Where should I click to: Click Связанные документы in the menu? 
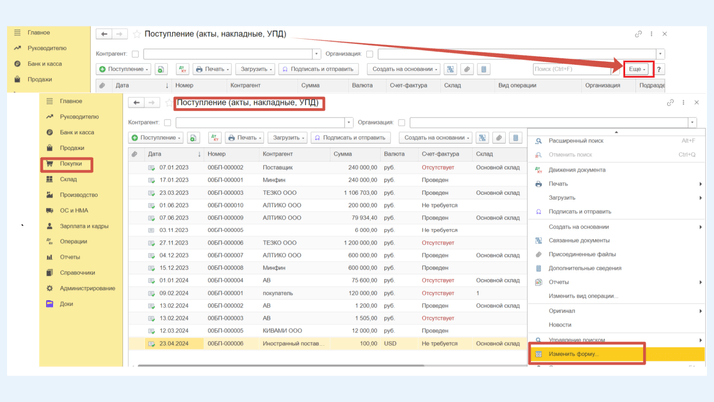click(579, 240)
